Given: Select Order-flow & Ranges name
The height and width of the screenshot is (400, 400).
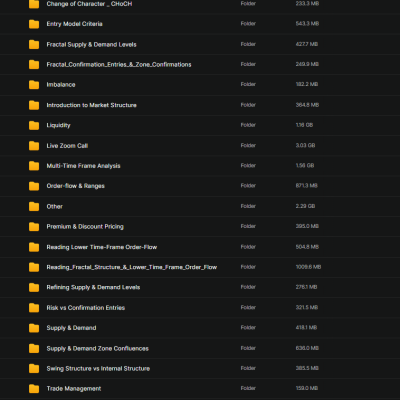Looking at the screenshot, I should point(75,186).
